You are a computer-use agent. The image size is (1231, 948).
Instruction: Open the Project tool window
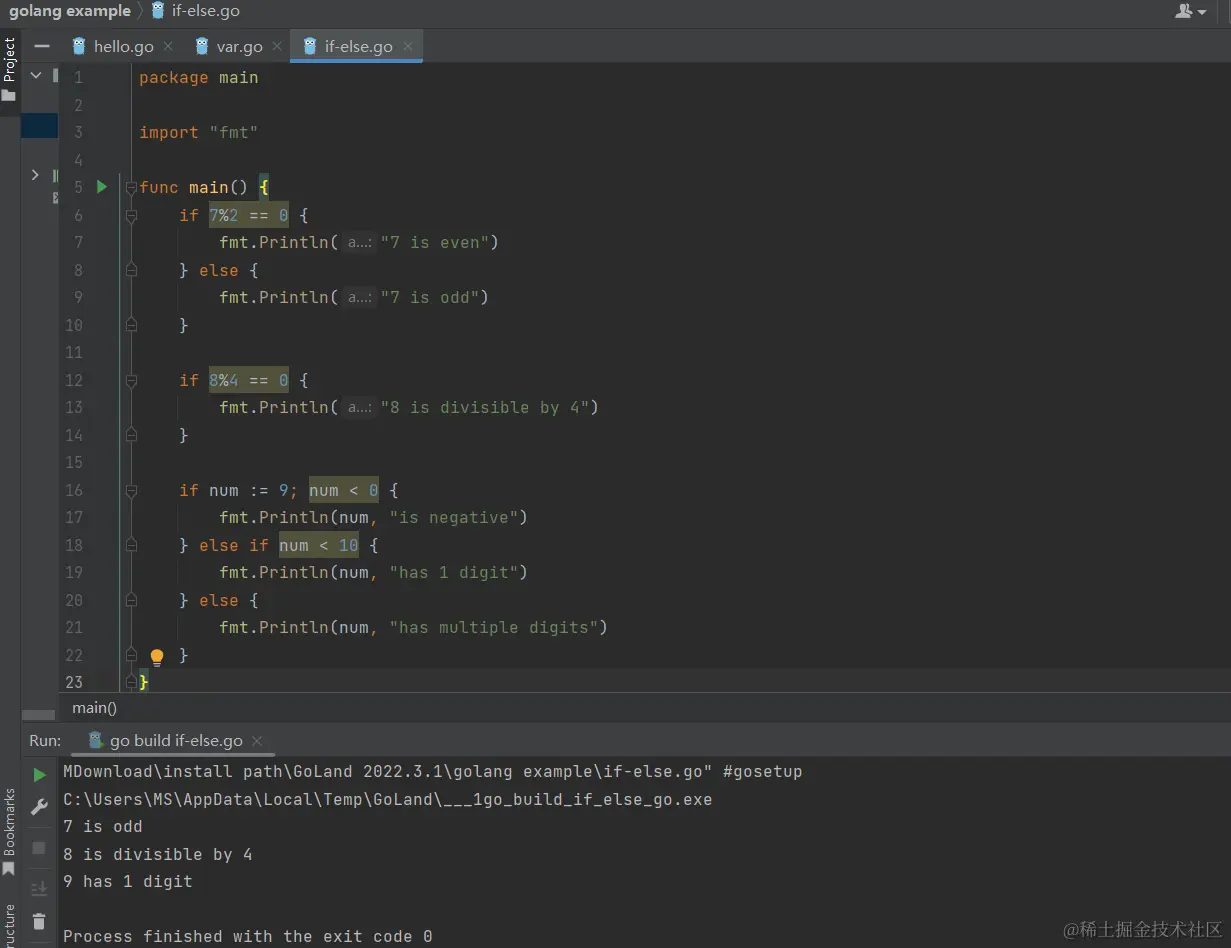click(10, 69)
